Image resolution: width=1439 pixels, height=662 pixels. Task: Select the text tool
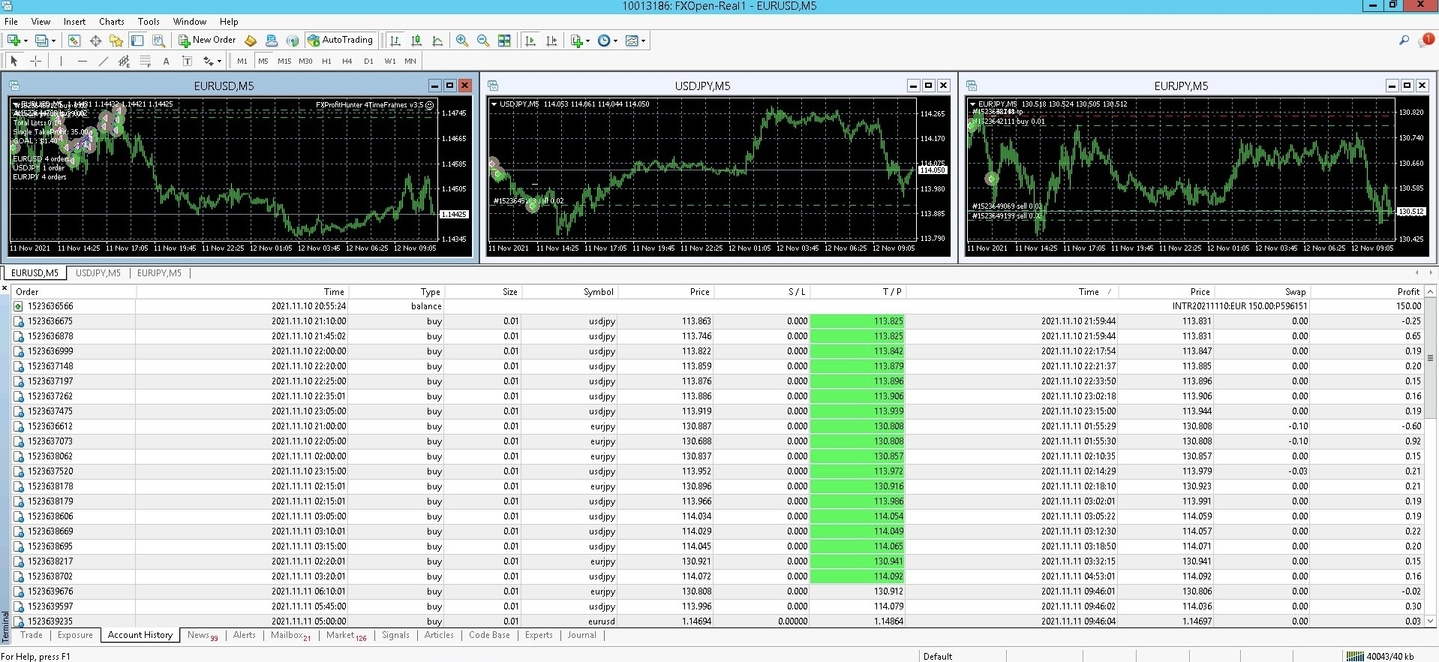166,61
